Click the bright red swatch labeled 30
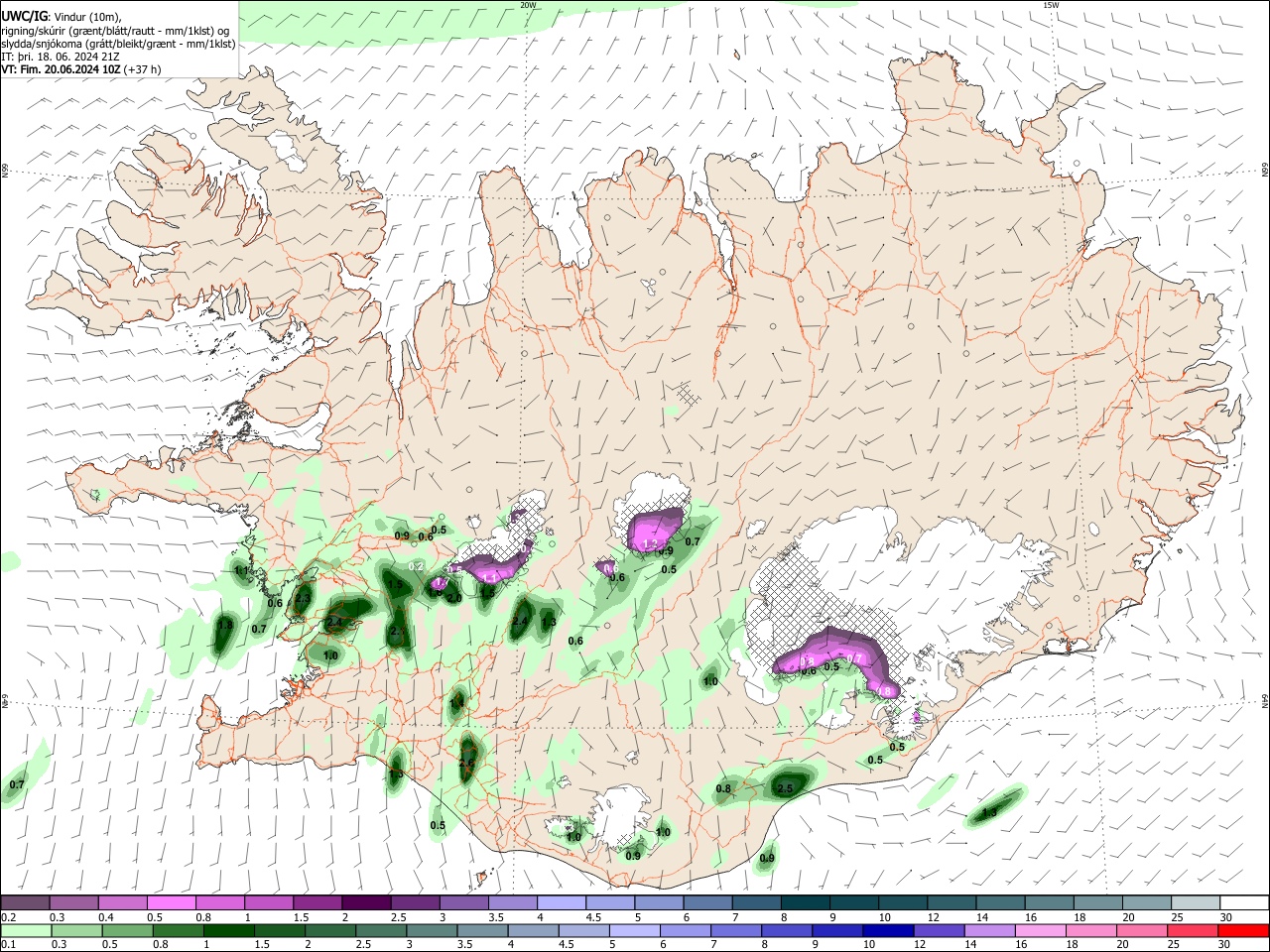Viewport: 1270px width, 952px height. [1244, 930]
